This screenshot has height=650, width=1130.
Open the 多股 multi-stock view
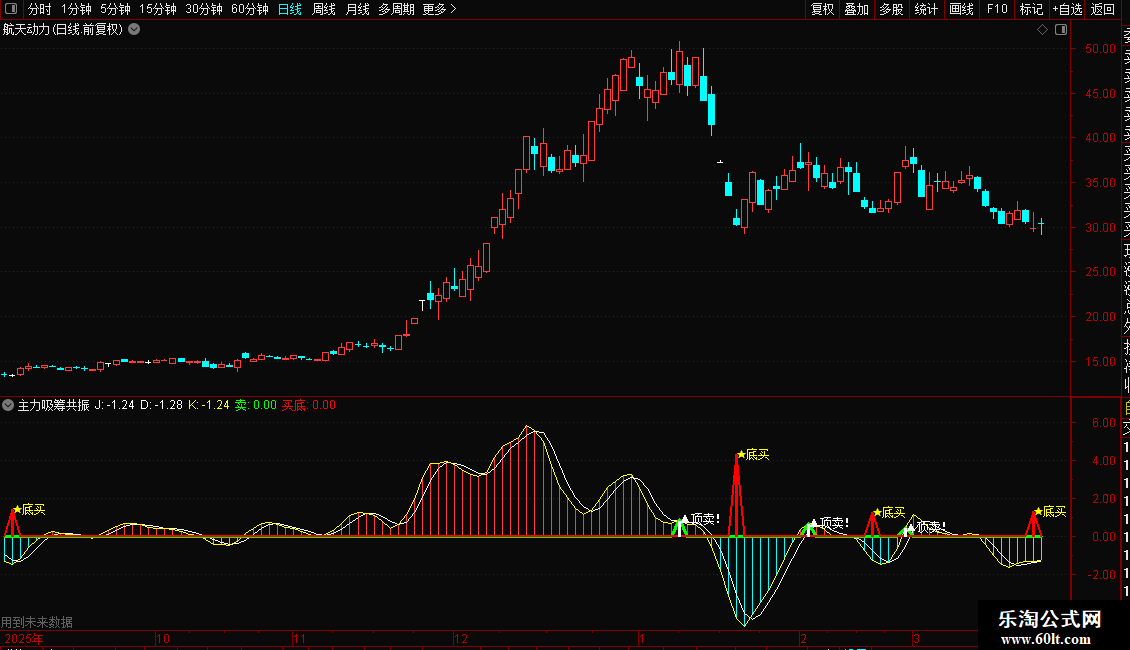click(x=891, y=9)
